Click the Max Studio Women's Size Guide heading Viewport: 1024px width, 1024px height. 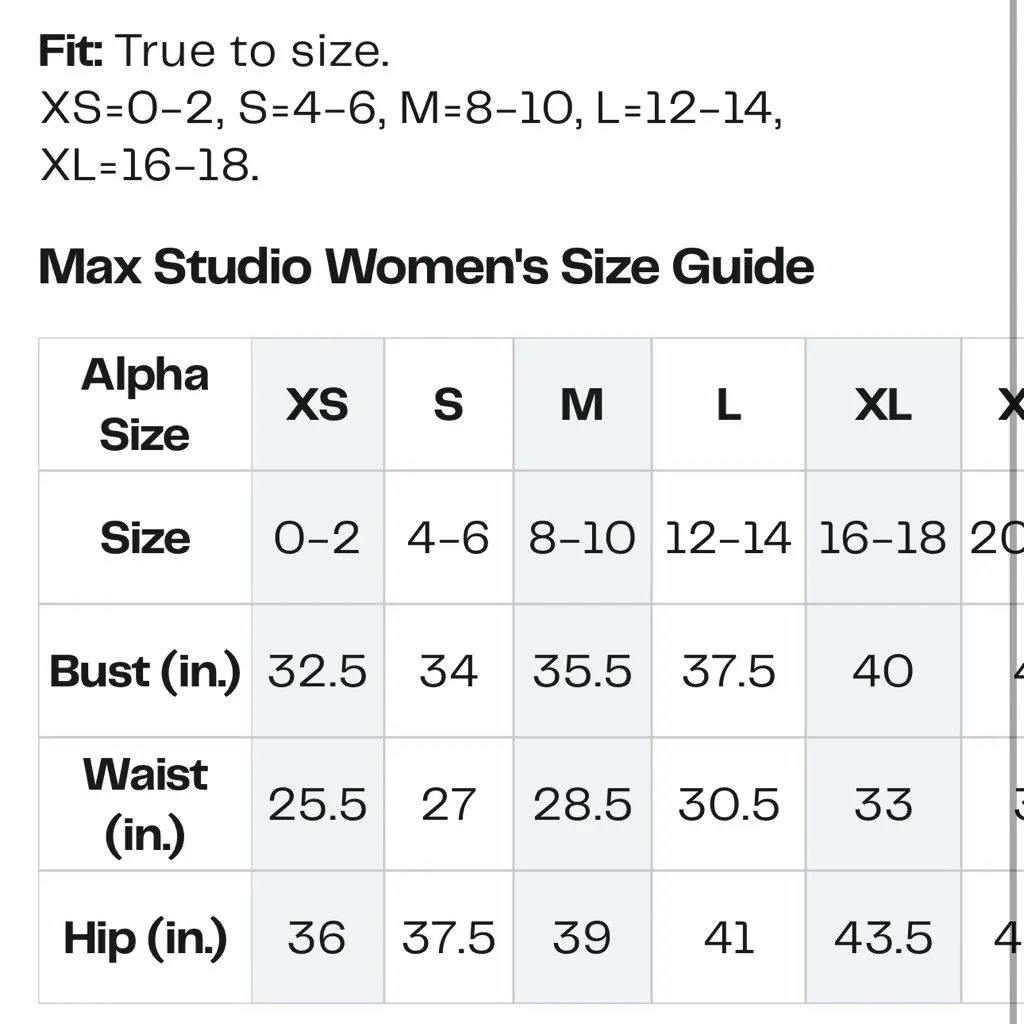coord(426,267)
